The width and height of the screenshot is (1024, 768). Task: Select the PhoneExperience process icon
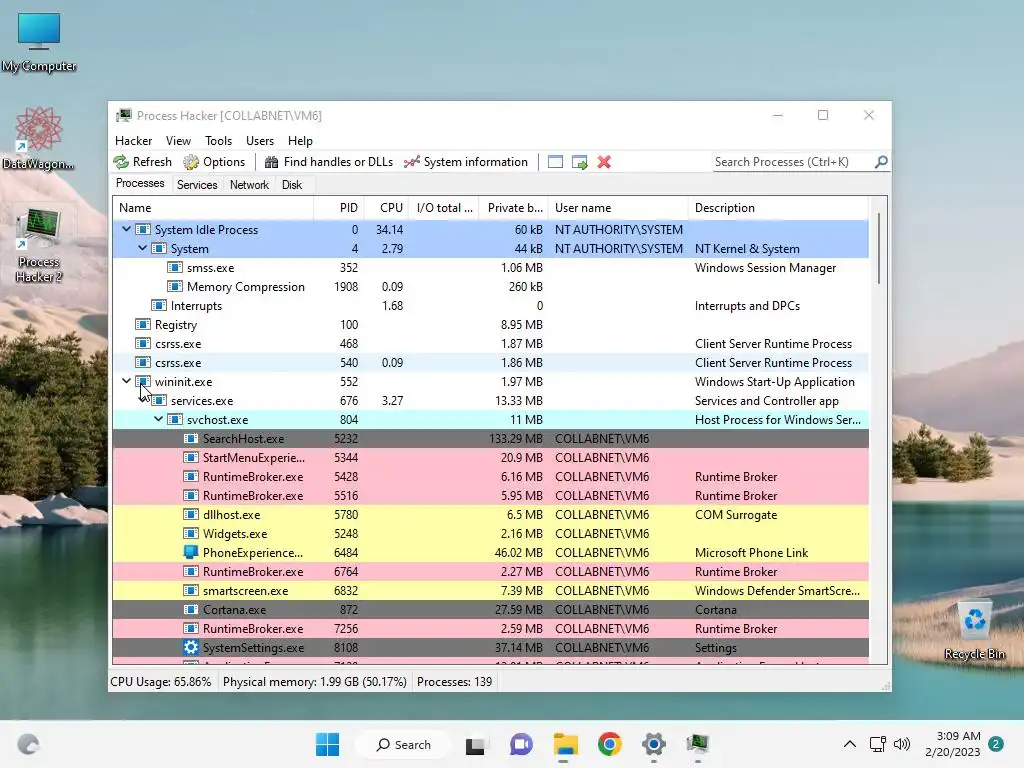click(191, 552)
